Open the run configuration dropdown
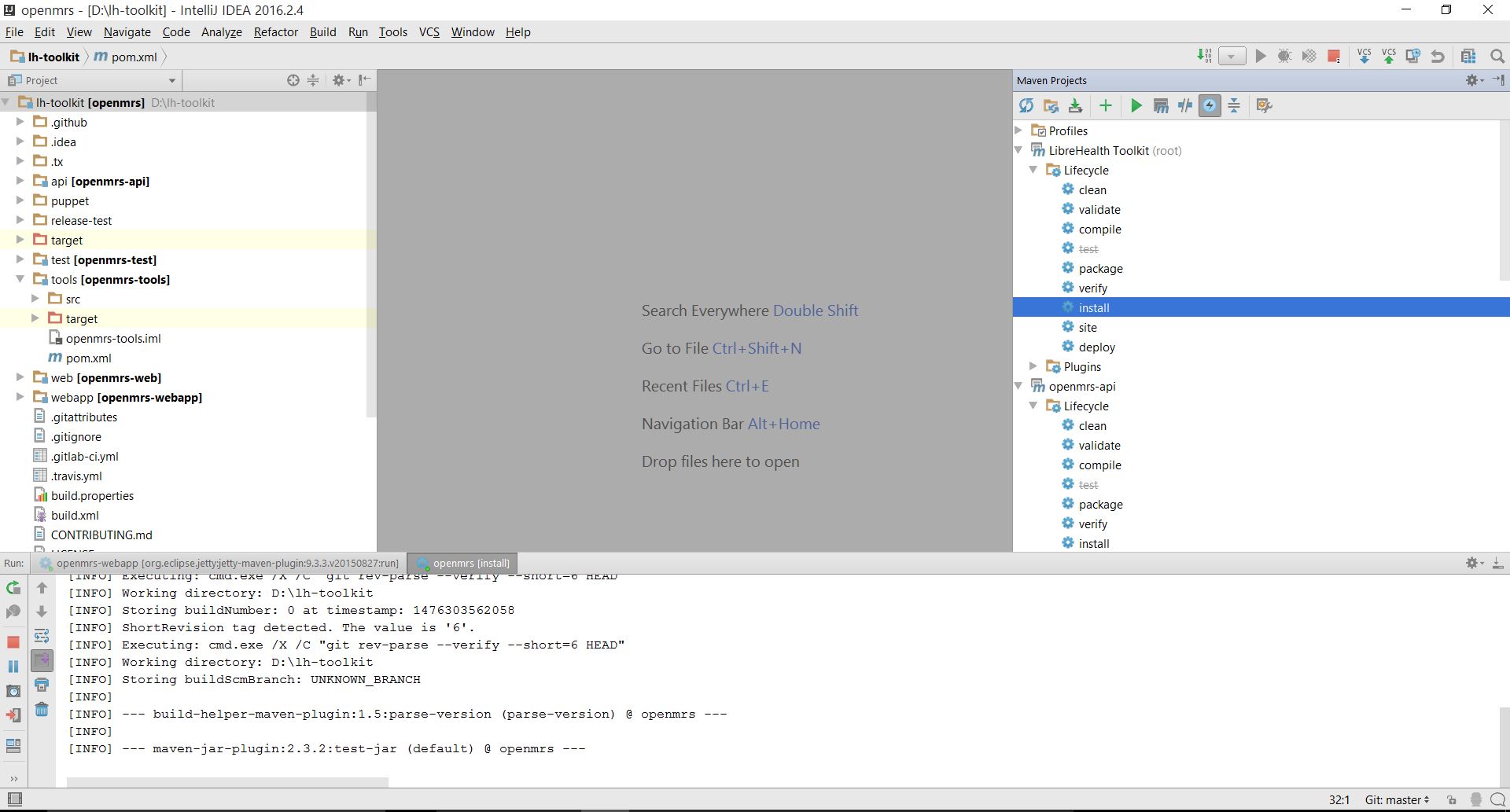Viewport: 1510px width, 812px height. click(1232, 57)
